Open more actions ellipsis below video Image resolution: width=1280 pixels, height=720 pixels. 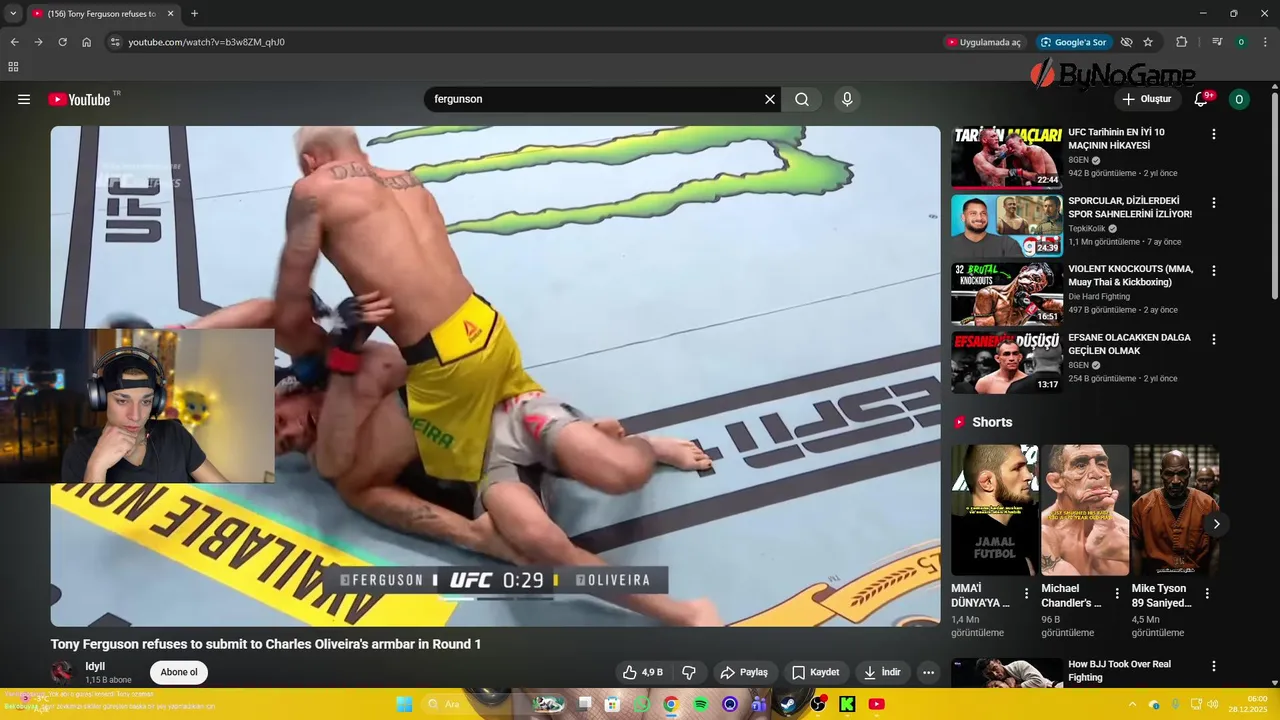point(928,672)
